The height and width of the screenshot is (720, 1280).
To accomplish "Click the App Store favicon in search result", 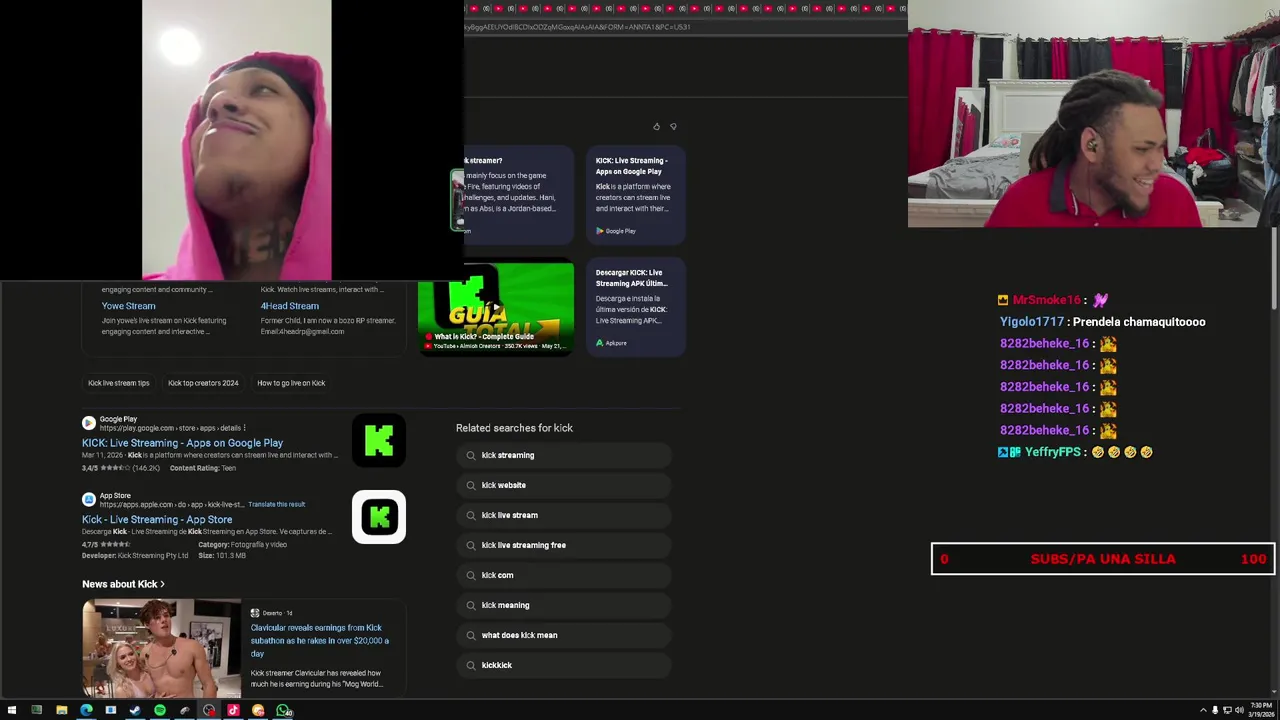I will (x=89, y=499).
